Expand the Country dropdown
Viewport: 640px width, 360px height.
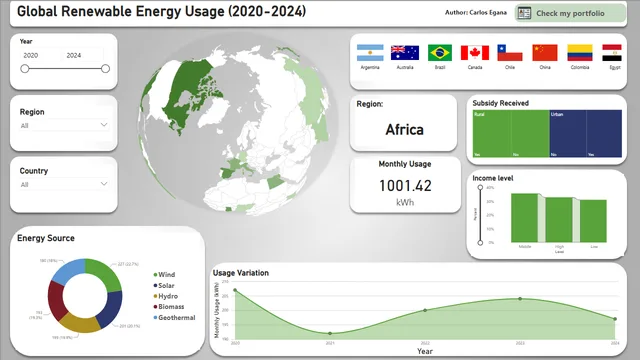point(64,184)
